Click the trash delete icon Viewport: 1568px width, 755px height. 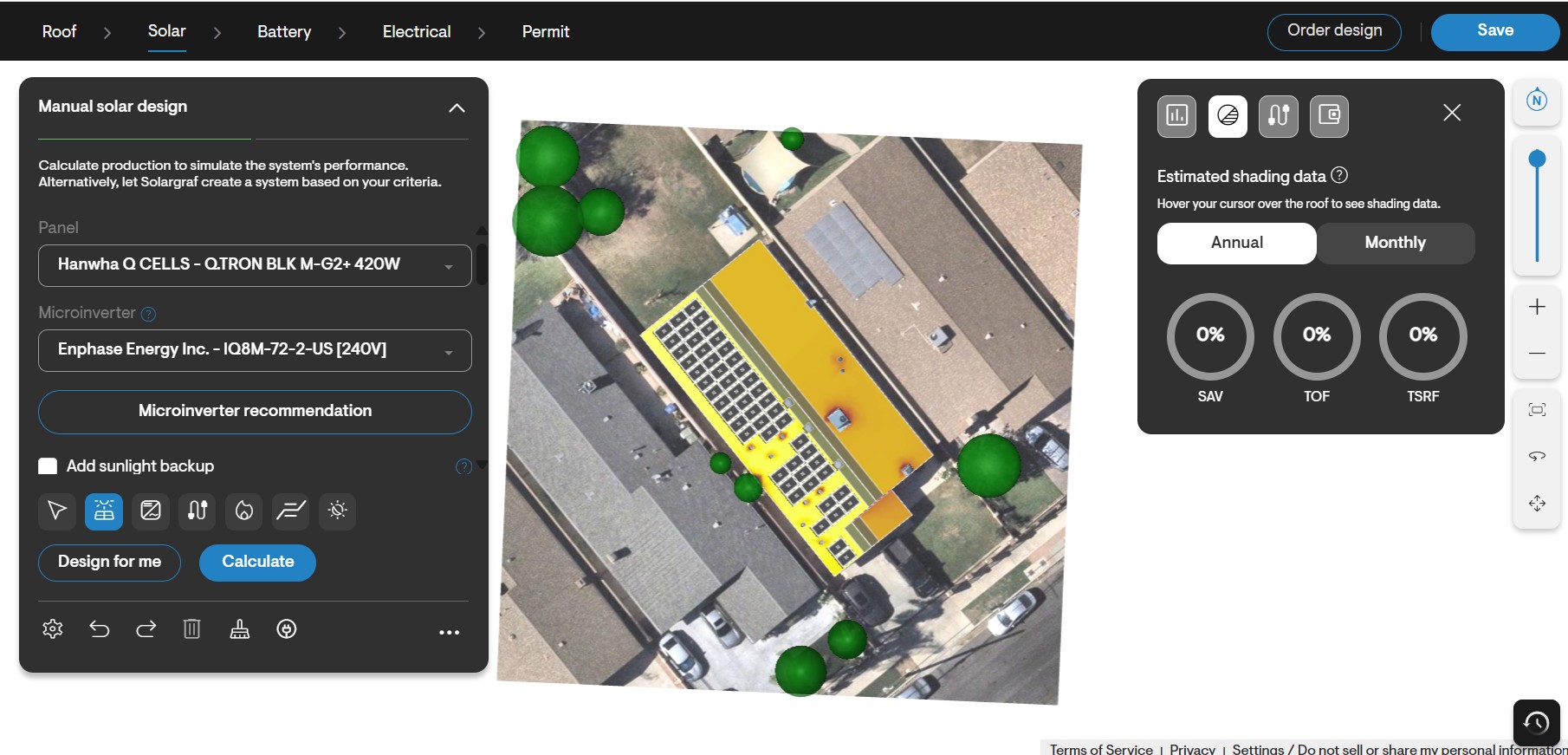(x=192, y=629)
